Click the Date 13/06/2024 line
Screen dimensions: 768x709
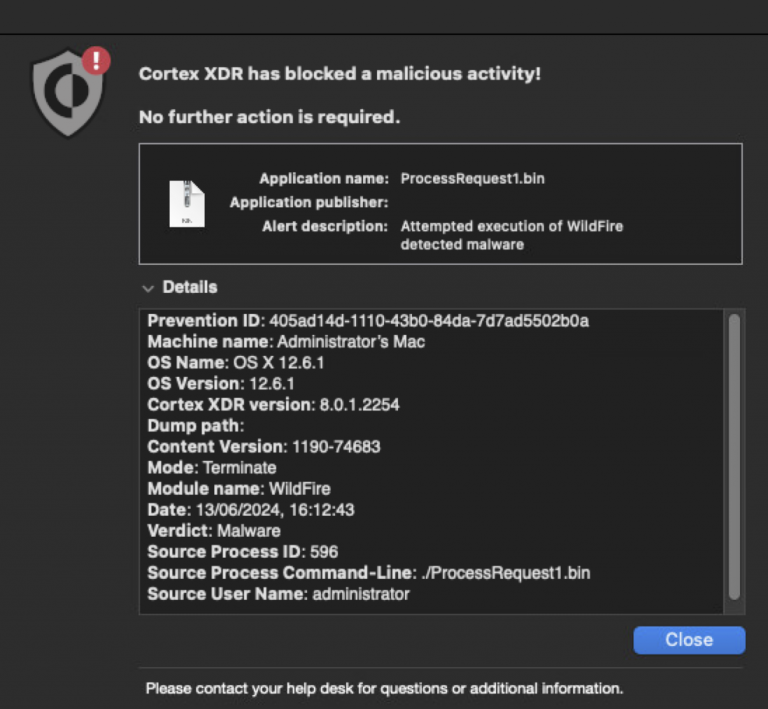tap(251, 510)
